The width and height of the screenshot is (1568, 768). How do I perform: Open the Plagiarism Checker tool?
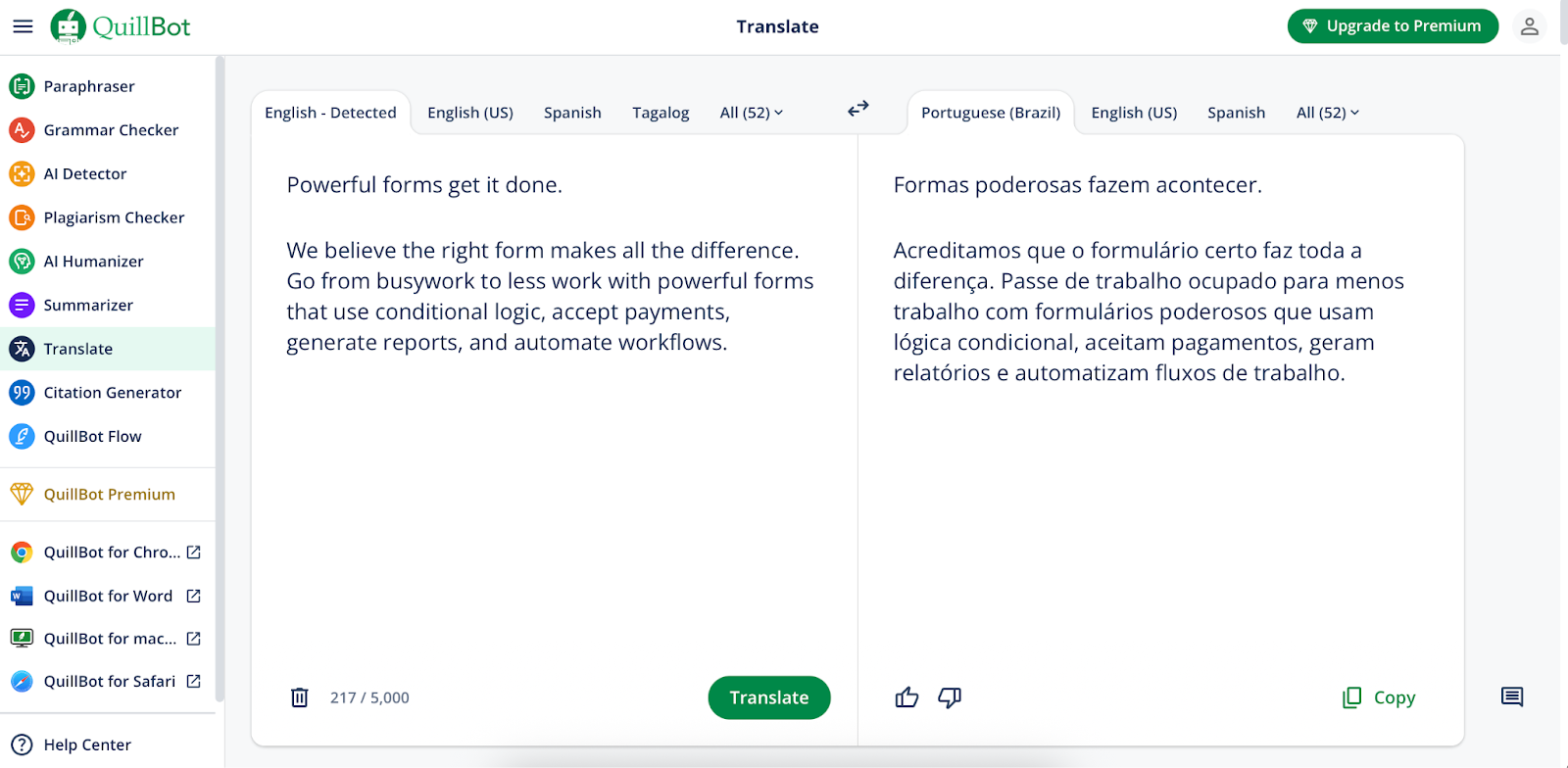tap(114, 217)
